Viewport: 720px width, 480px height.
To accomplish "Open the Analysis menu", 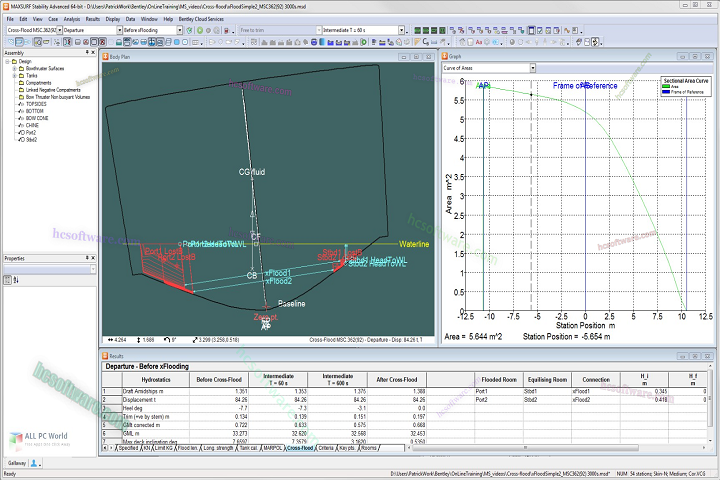I will (x=71, y=19).
